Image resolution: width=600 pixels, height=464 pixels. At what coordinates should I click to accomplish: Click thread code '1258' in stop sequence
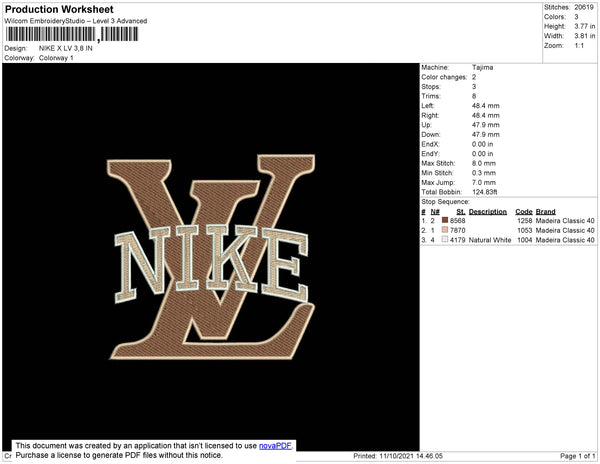tap(525, 221)
